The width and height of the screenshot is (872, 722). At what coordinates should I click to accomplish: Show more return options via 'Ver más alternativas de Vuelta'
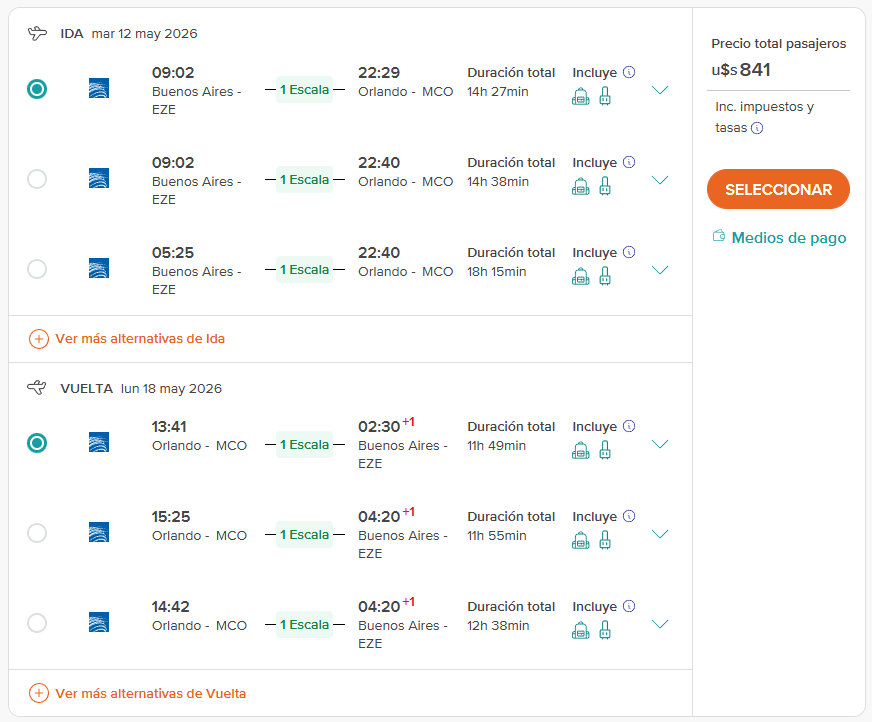(x=150, y=693)
